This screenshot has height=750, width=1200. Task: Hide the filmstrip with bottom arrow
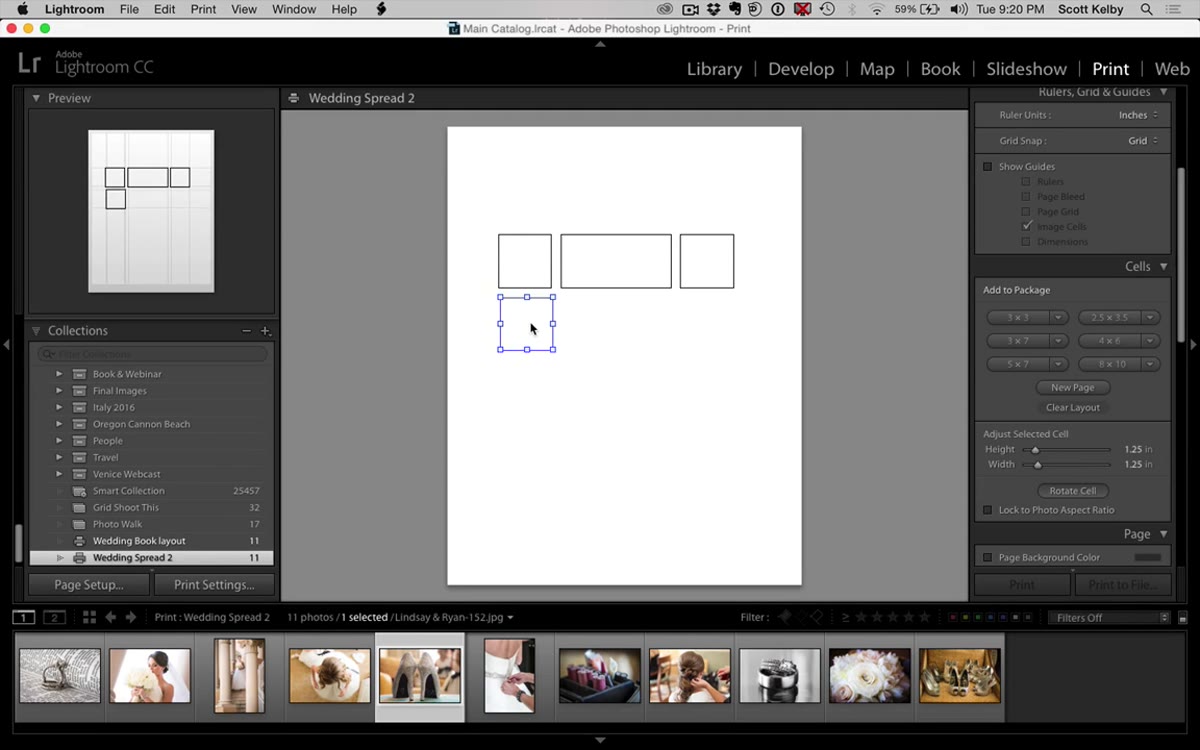click(600, 740)
